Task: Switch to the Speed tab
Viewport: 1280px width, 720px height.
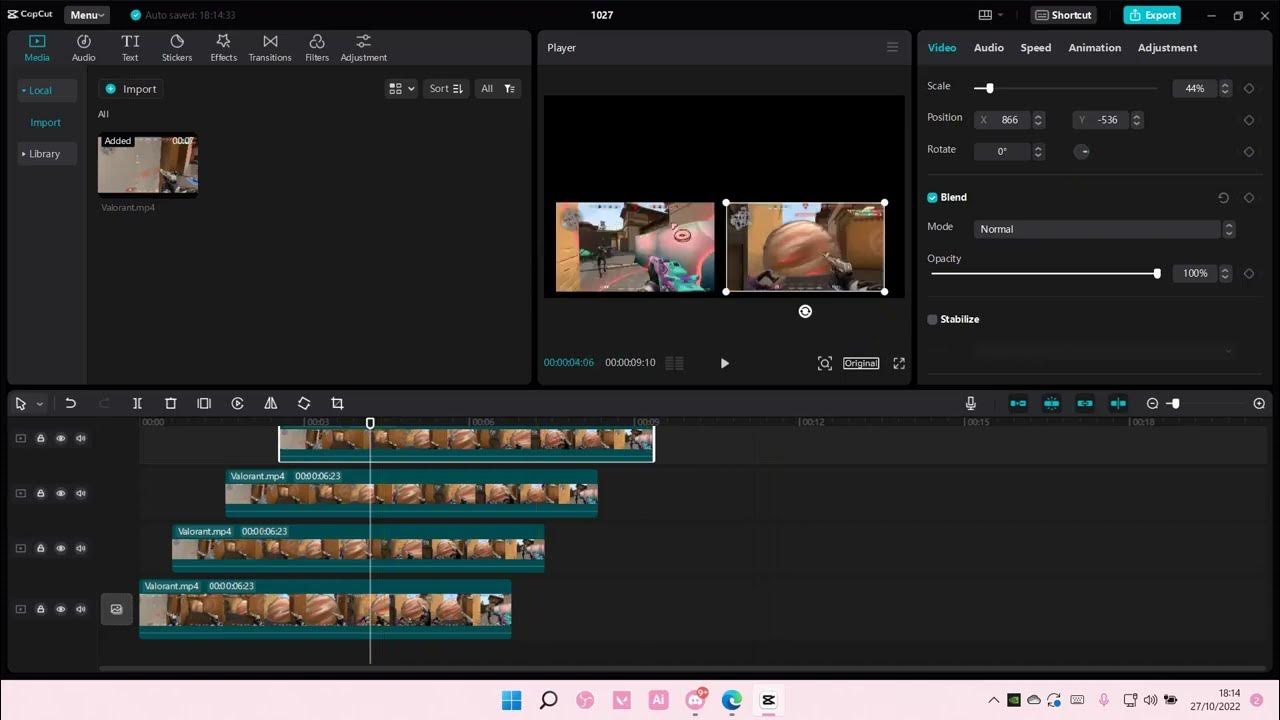Action: point(1035,47)
